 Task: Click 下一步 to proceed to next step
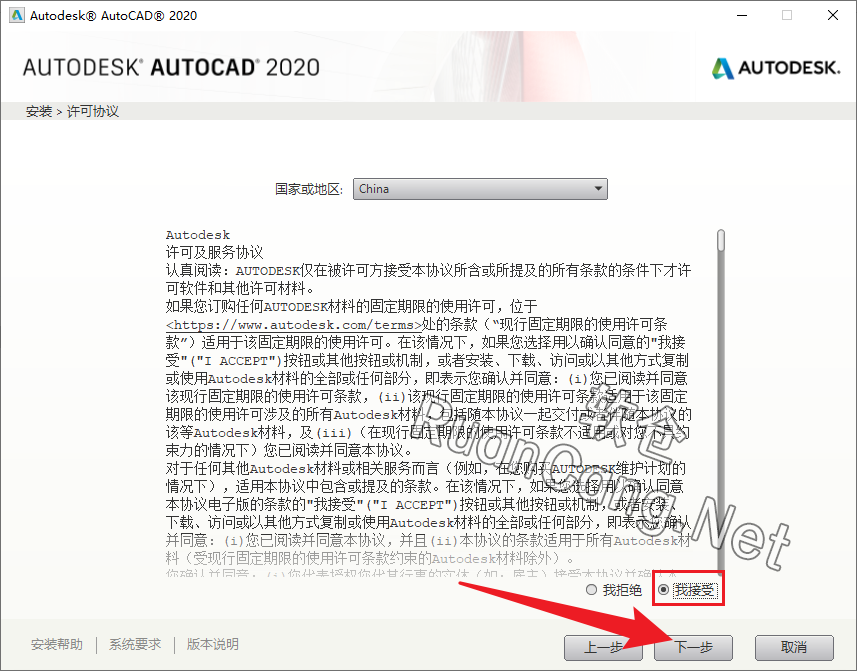coord(694,647)
